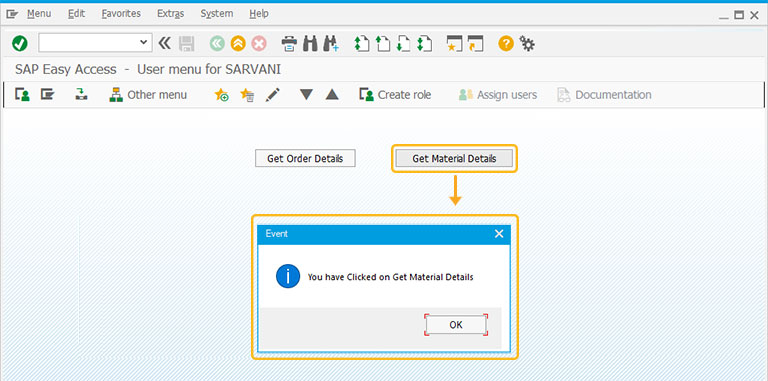Open the Menu menu

point(39,14)
